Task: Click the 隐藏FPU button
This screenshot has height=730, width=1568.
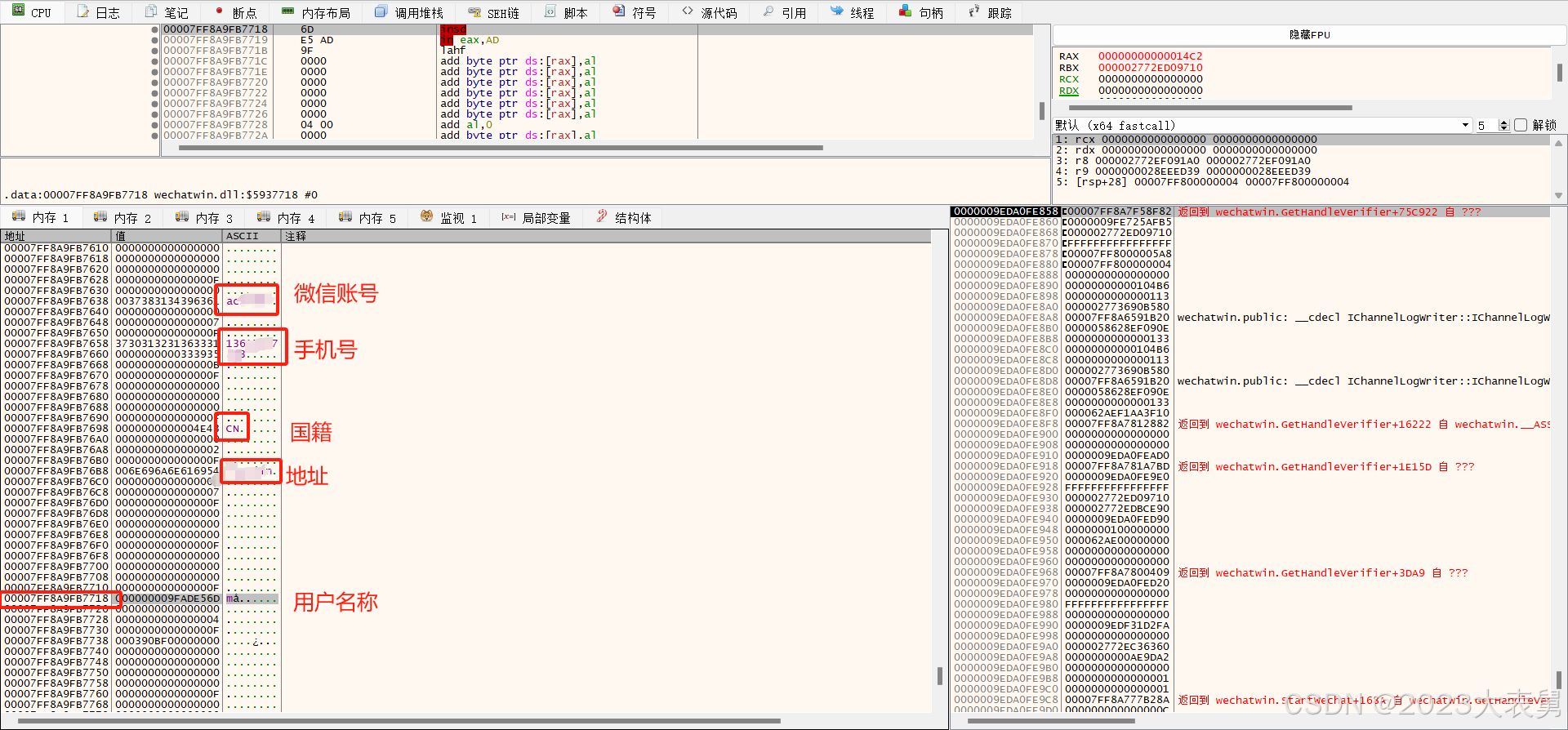Action: click(1310, 34)
